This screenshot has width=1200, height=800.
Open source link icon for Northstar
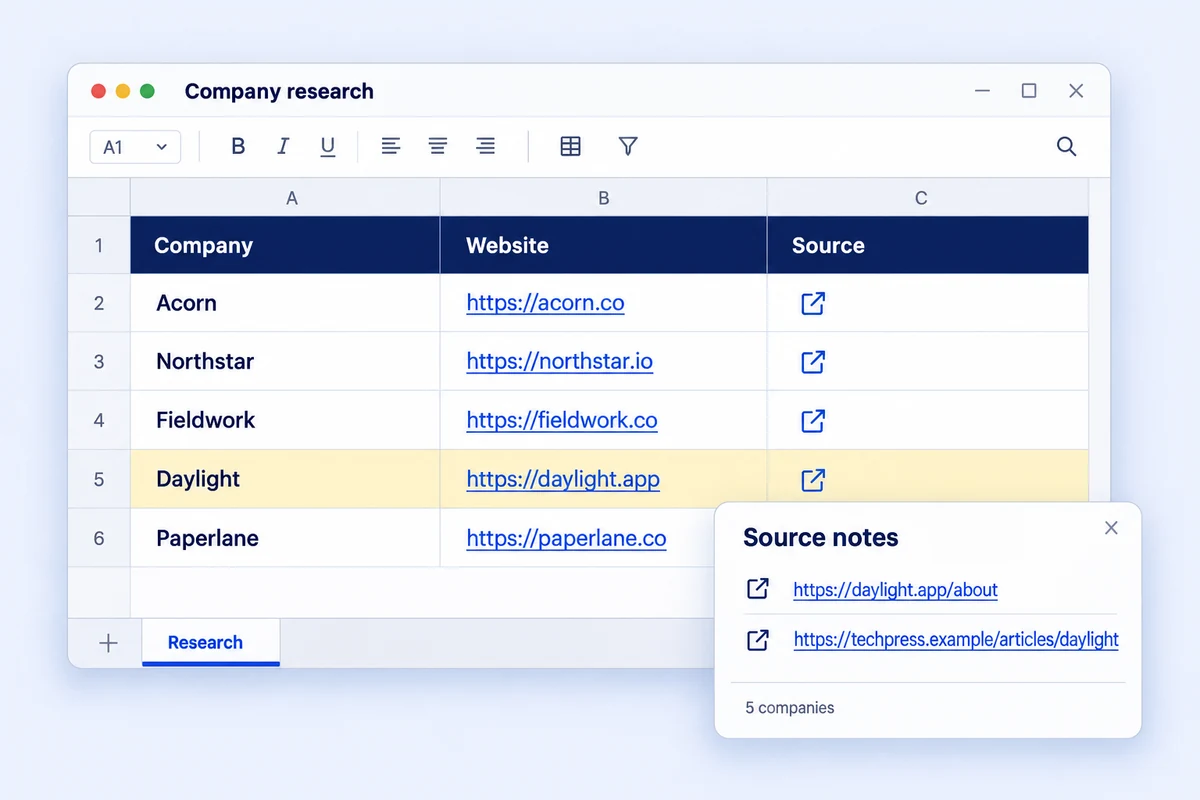(813, 361)
